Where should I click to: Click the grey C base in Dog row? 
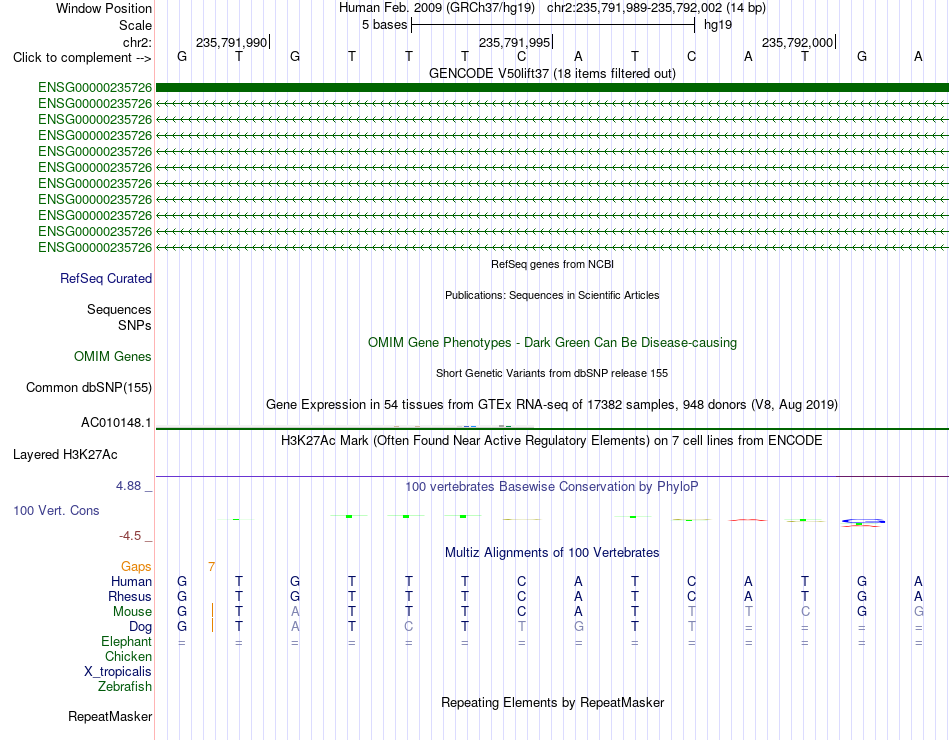(x=408, y=627)
